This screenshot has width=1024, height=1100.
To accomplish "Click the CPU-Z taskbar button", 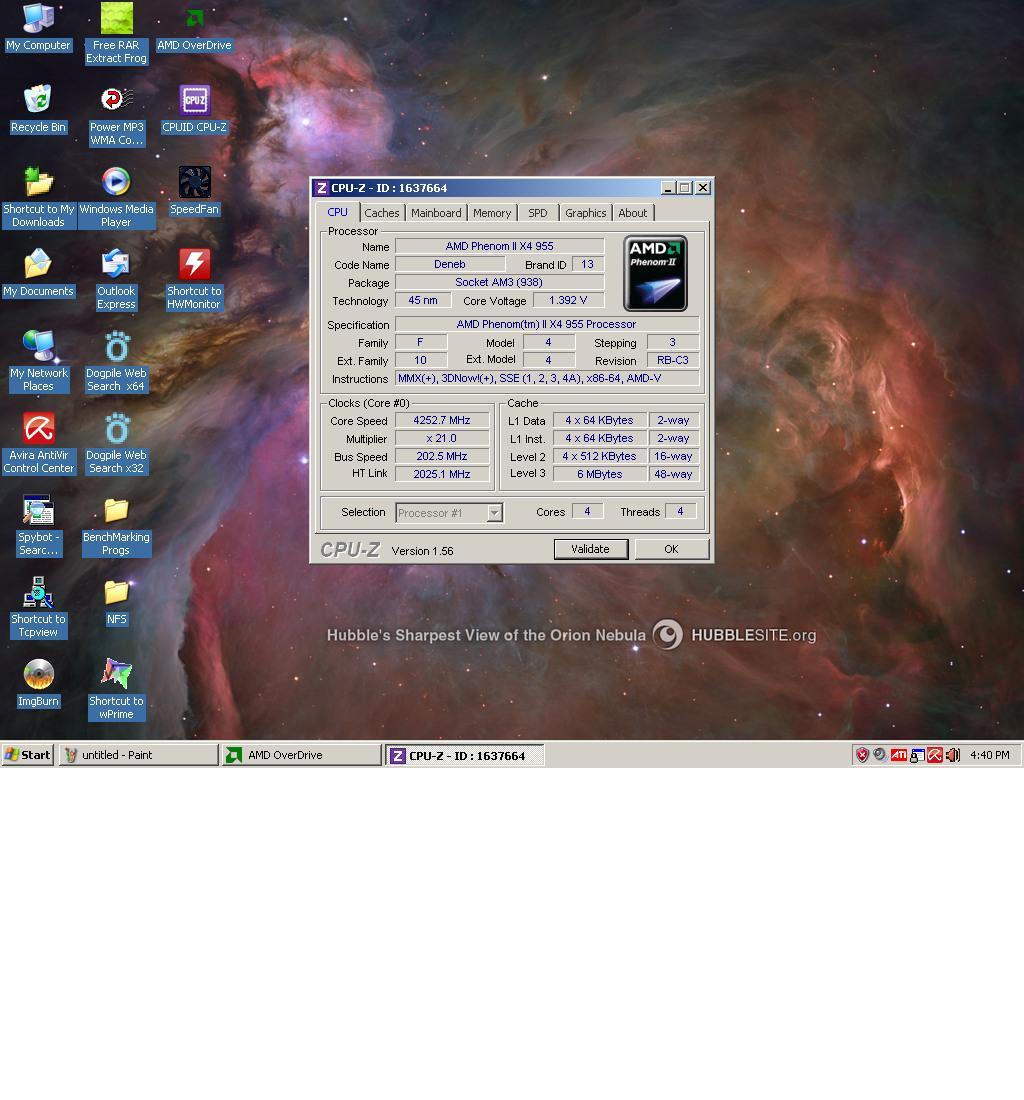I will point(464,756).
